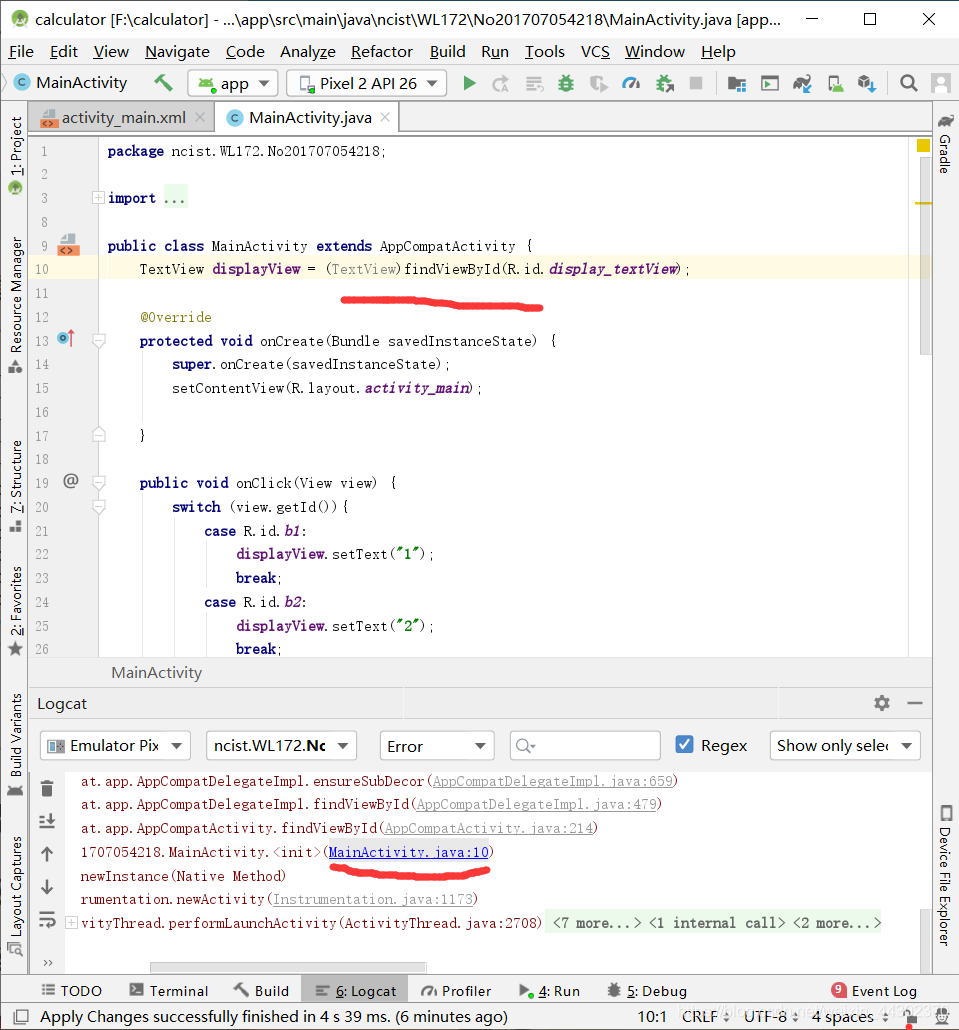
Task: Open the Pixel 2 API 26 device dropdown
Action: (365, 83)
